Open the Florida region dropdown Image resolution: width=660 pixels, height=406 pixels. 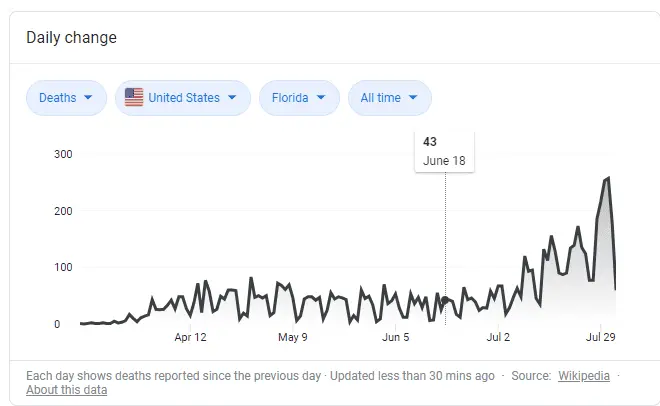tap(297, 98)
